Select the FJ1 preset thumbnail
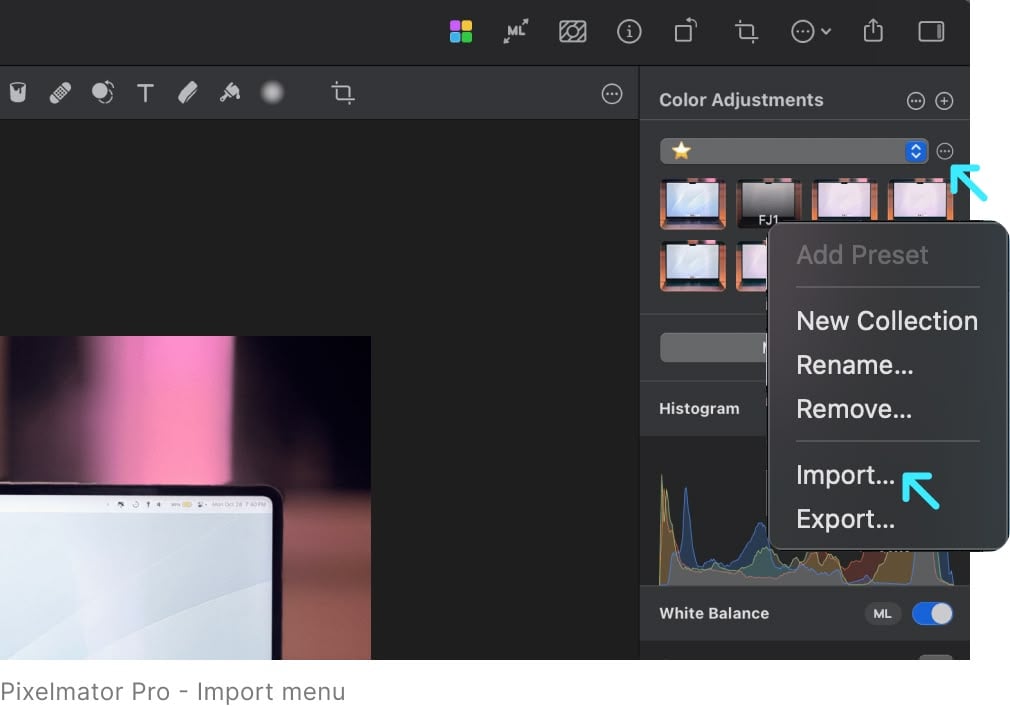 click(768, 204)
